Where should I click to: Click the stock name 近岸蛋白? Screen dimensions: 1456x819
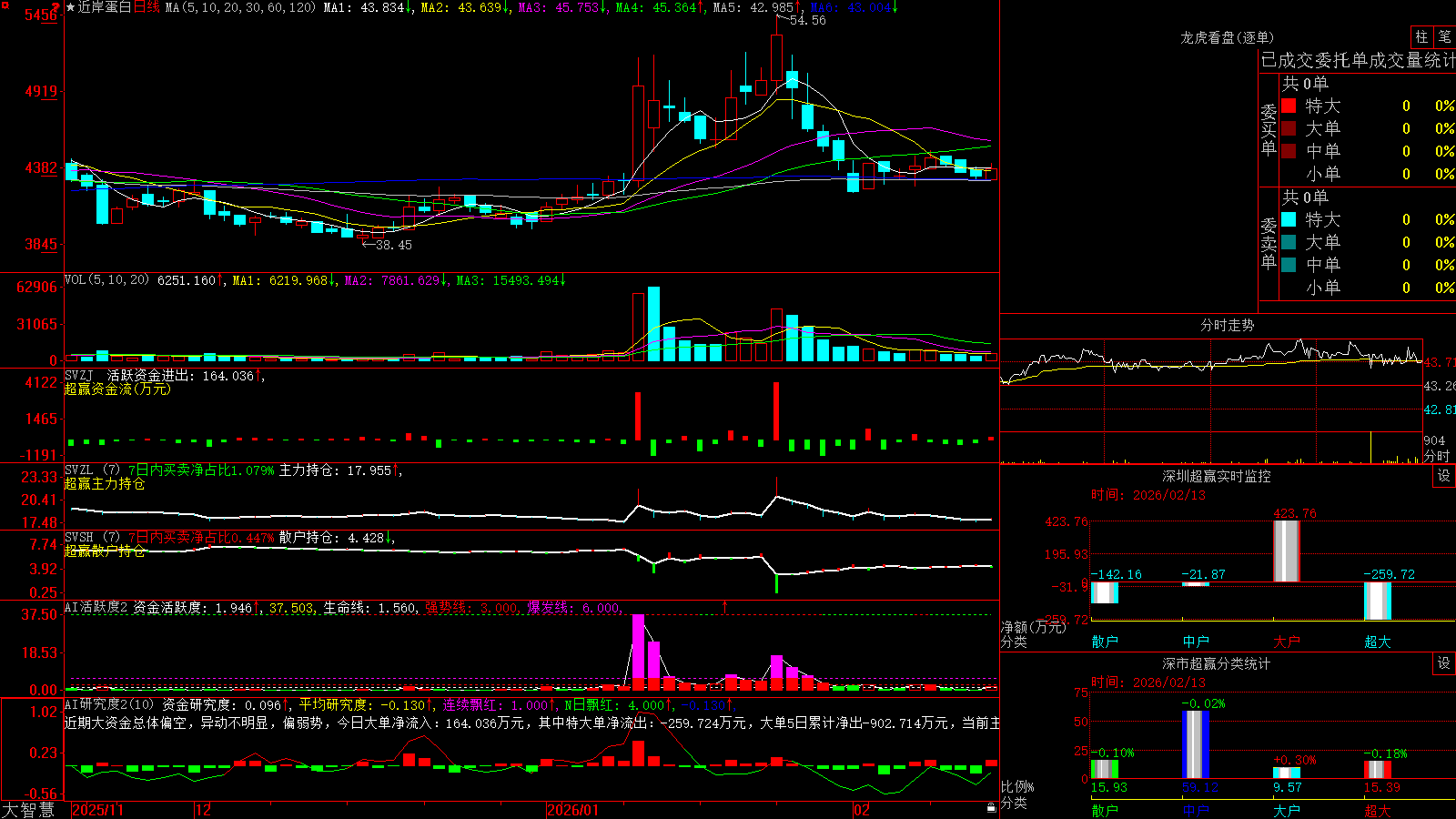pos(105,7)
